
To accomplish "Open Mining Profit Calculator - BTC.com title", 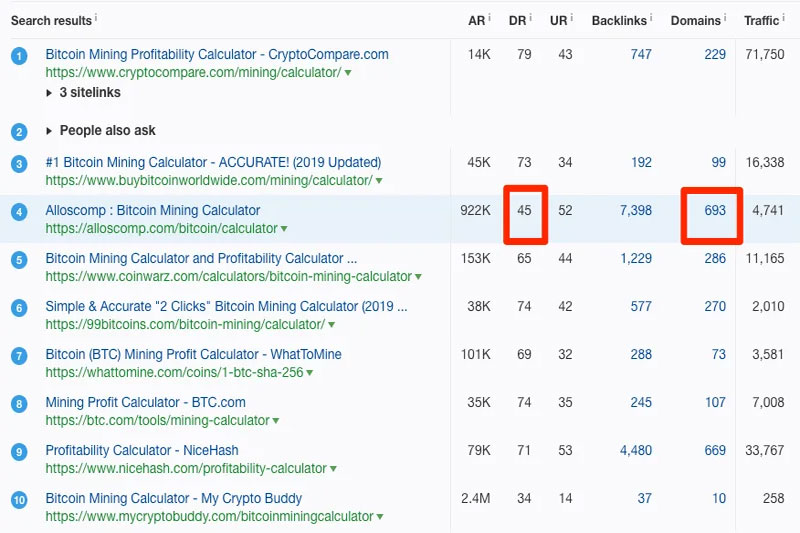I will [x=145, y=402].
